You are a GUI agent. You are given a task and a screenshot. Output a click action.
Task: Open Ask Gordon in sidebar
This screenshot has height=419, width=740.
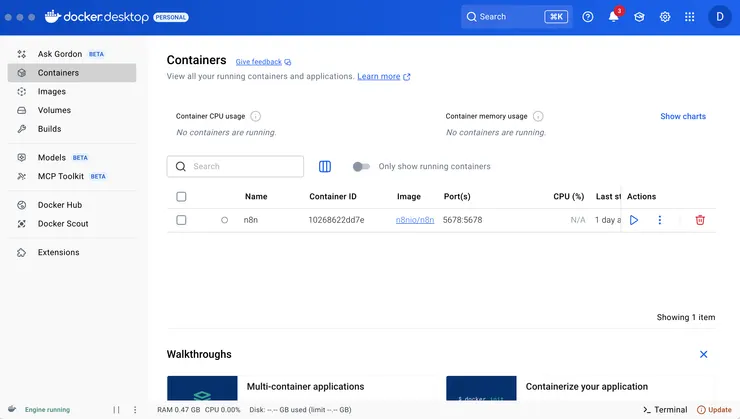click(72, 54)
